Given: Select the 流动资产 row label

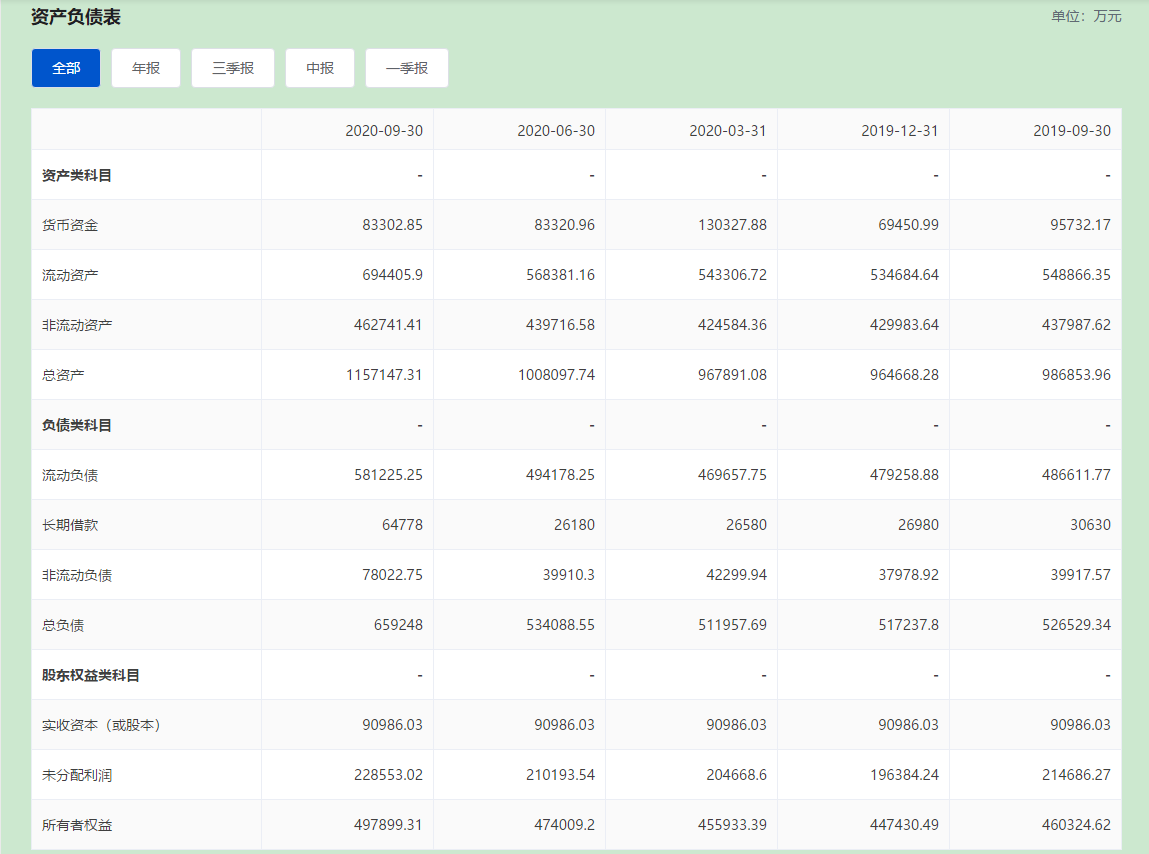Looking at the screenshot, I should click(70, 275).
